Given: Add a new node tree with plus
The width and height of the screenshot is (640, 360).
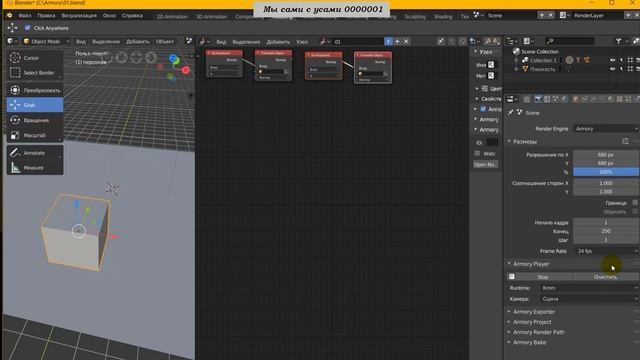Looking at the screenshot, I should click(397, 42).
